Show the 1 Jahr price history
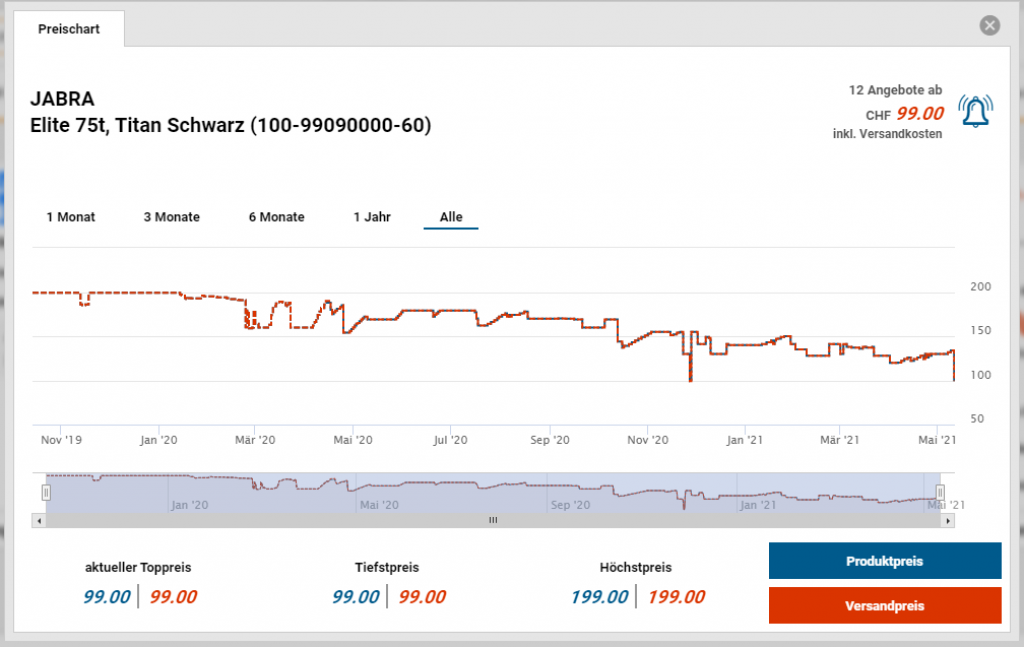The width and height of the screenshot is (1024, 647). (372, 217)
